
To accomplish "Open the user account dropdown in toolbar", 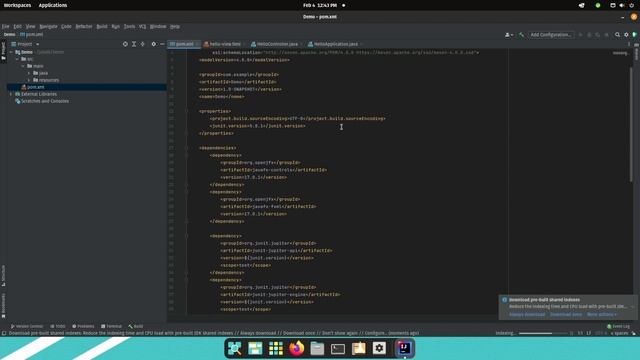I will click(x=509, y=35).
